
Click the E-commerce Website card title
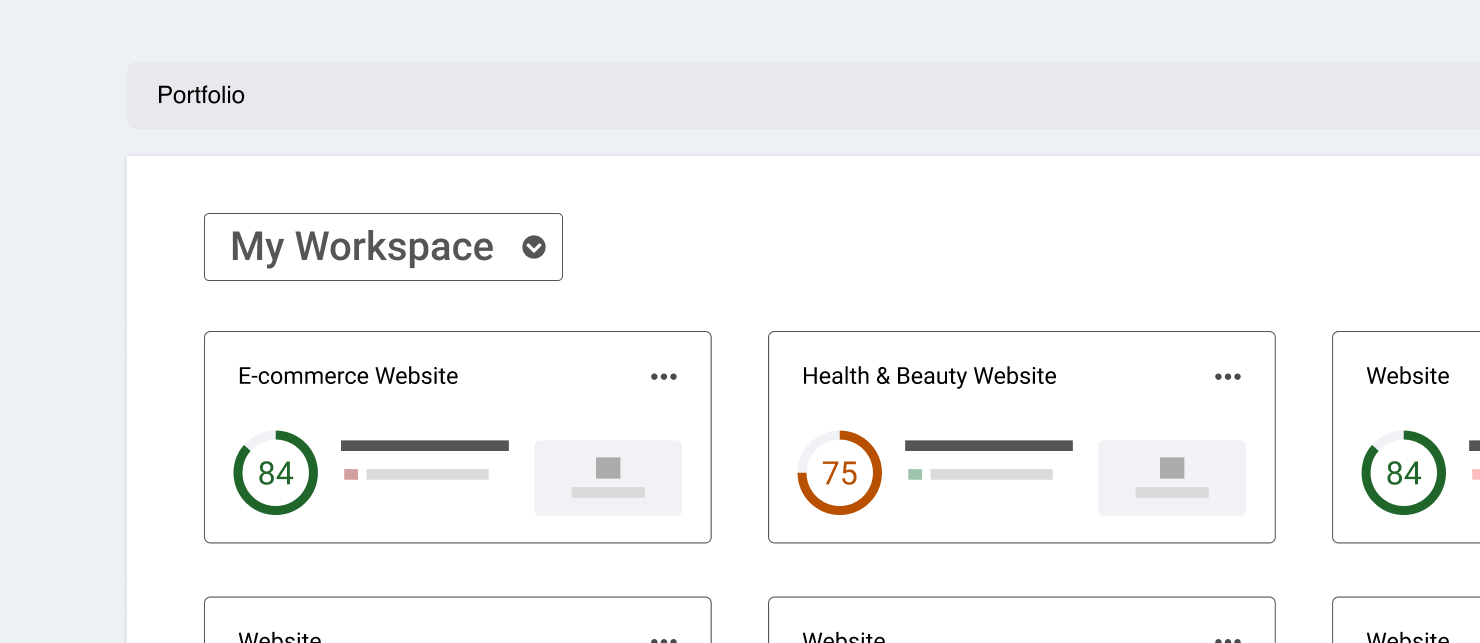348,376
